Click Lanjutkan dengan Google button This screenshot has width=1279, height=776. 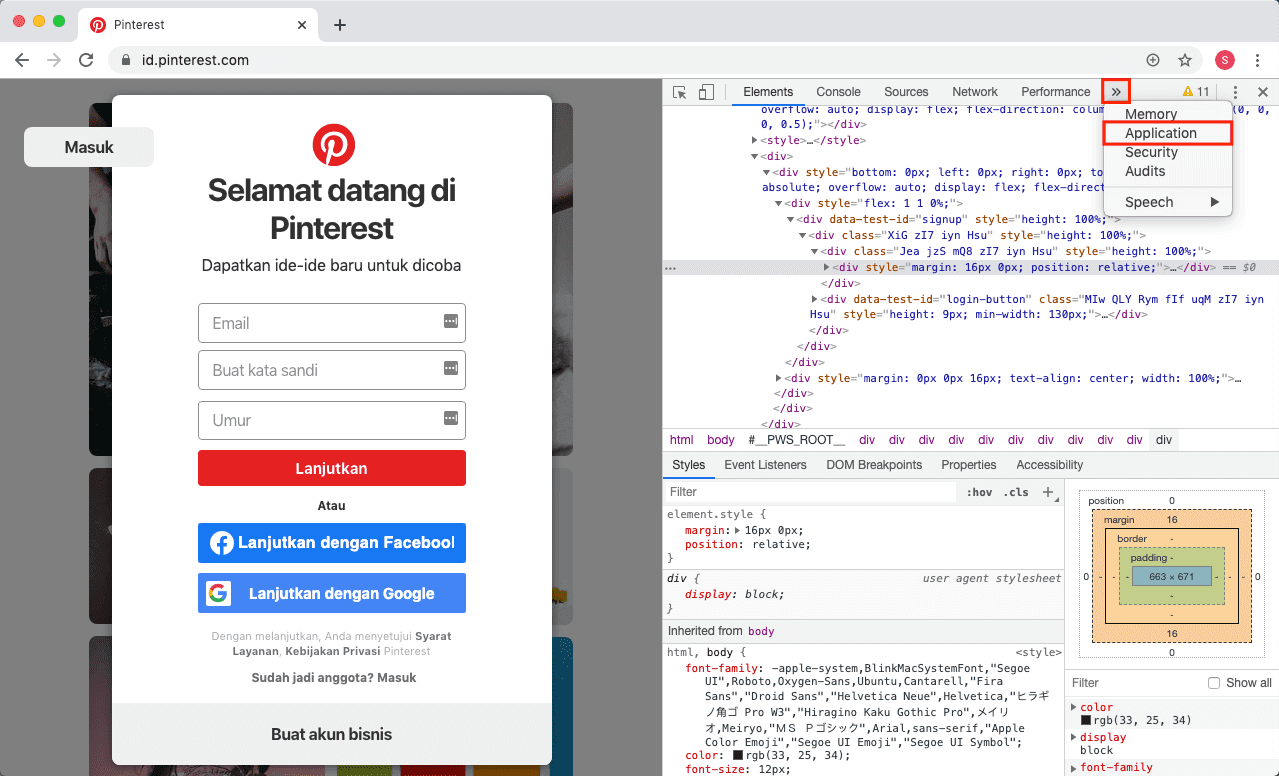tap(332, 593)
